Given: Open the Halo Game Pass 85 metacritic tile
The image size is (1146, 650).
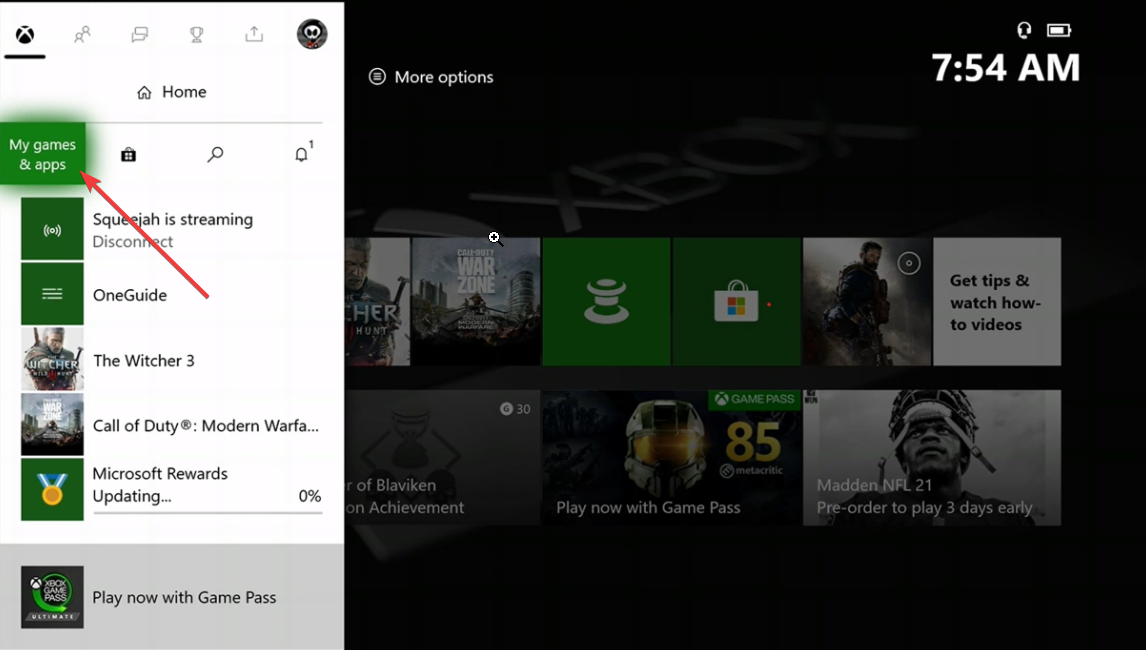Looking at the screenshot, I should (672, 457).
